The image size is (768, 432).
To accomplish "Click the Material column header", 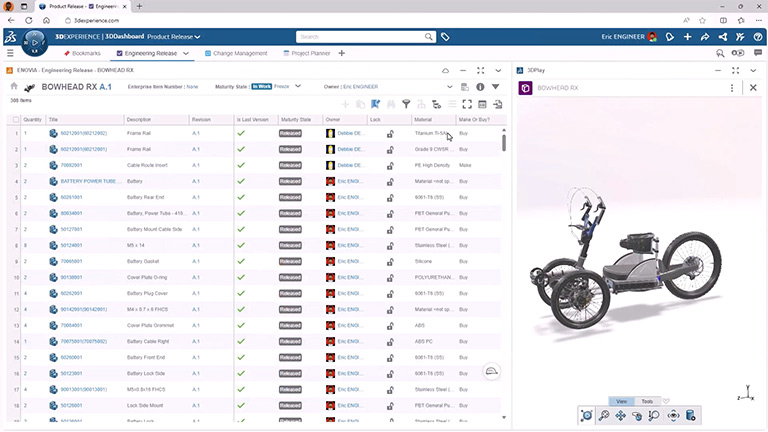I will [x=423, y=120].
